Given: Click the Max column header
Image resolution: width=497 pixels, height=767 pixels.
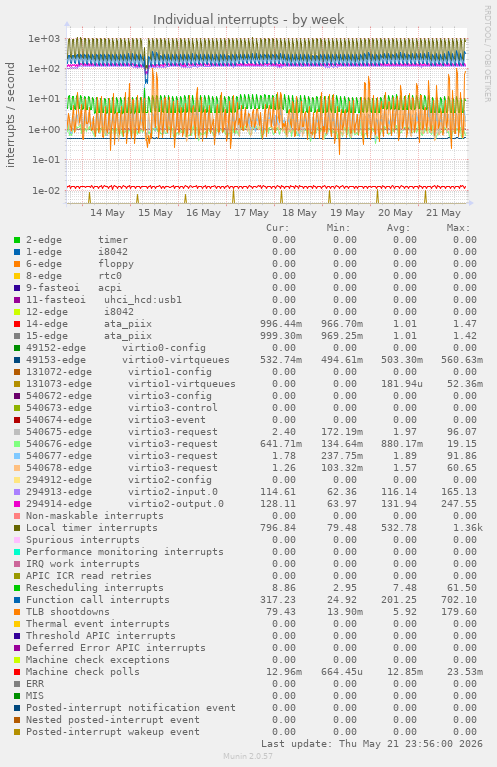Looking at the screenshot, I should coord(458,228).
